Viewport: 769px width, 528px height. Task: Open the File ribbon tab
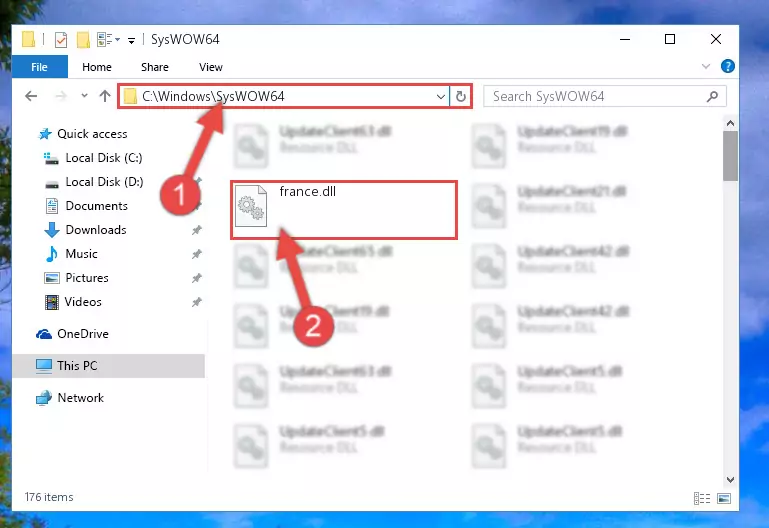[39, 67]
